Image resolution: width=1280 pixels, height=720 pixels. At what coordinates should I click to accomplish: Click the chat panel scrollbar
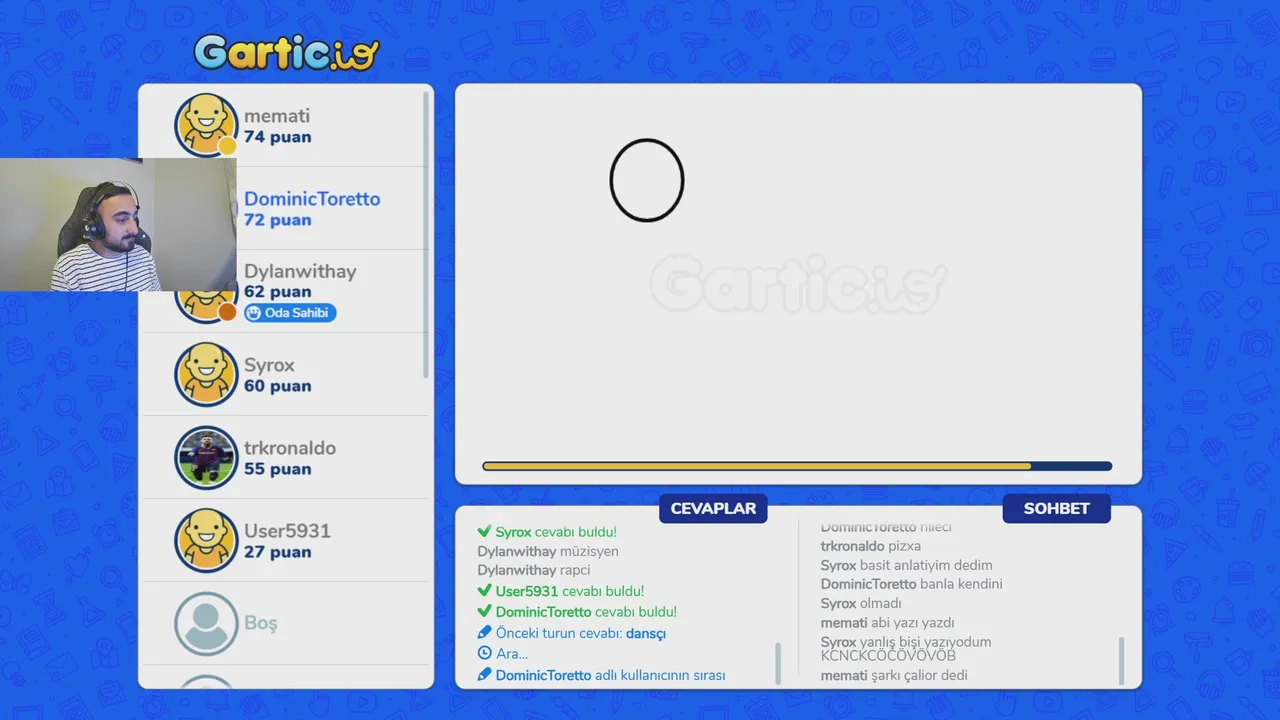[1121, 661]
